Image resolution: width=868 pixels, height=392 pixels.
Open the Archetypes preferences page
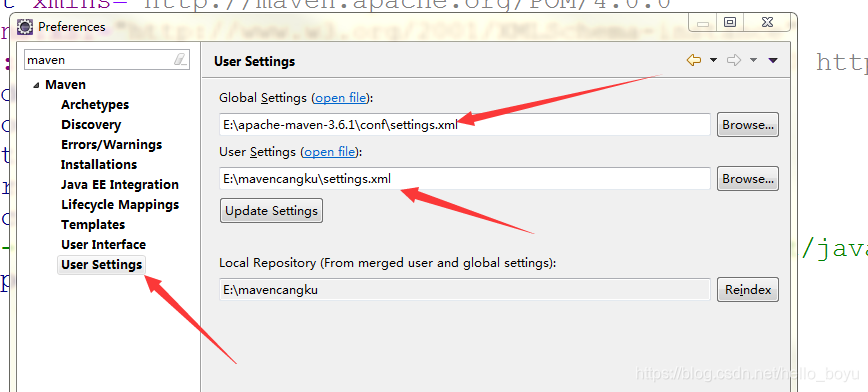point(95,105)
